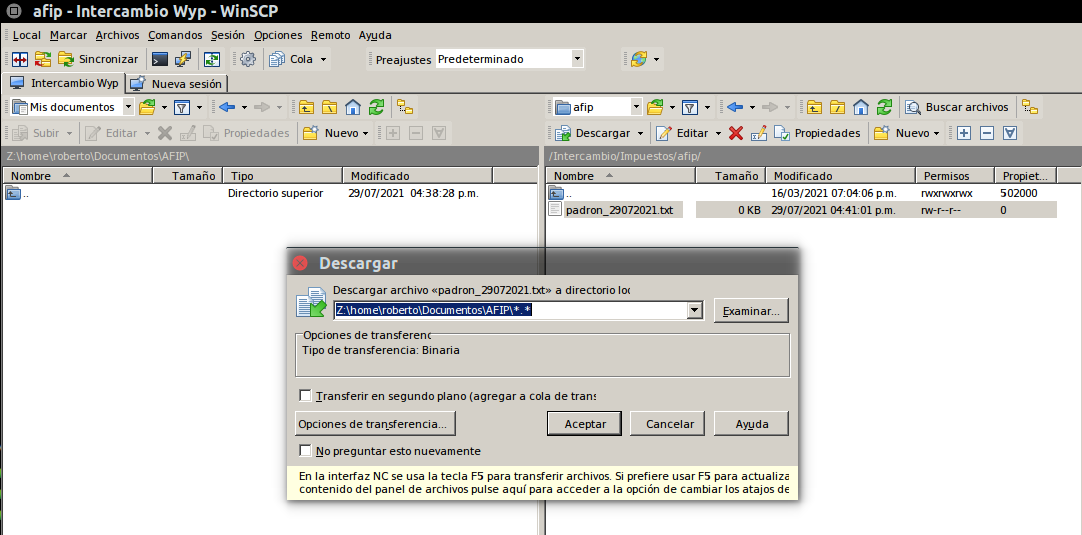Click Opciones de transferencia button

click(x=376, y=424)
